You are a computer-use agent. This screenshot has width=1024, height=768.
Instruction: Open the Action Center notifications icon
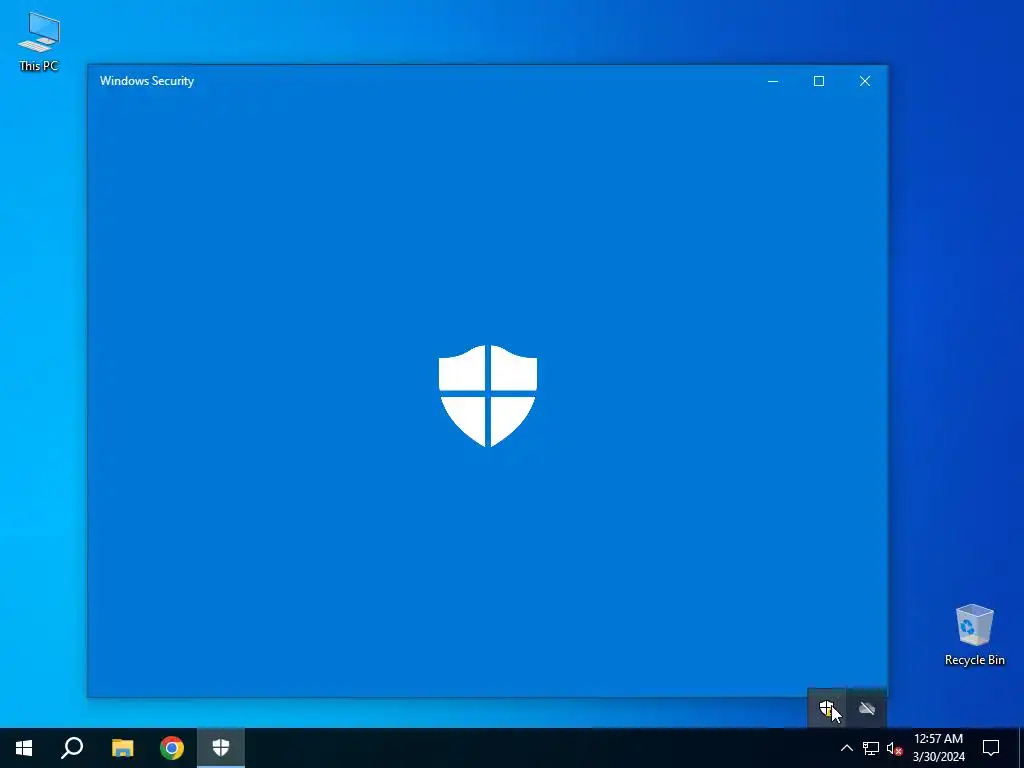[991, 748]
